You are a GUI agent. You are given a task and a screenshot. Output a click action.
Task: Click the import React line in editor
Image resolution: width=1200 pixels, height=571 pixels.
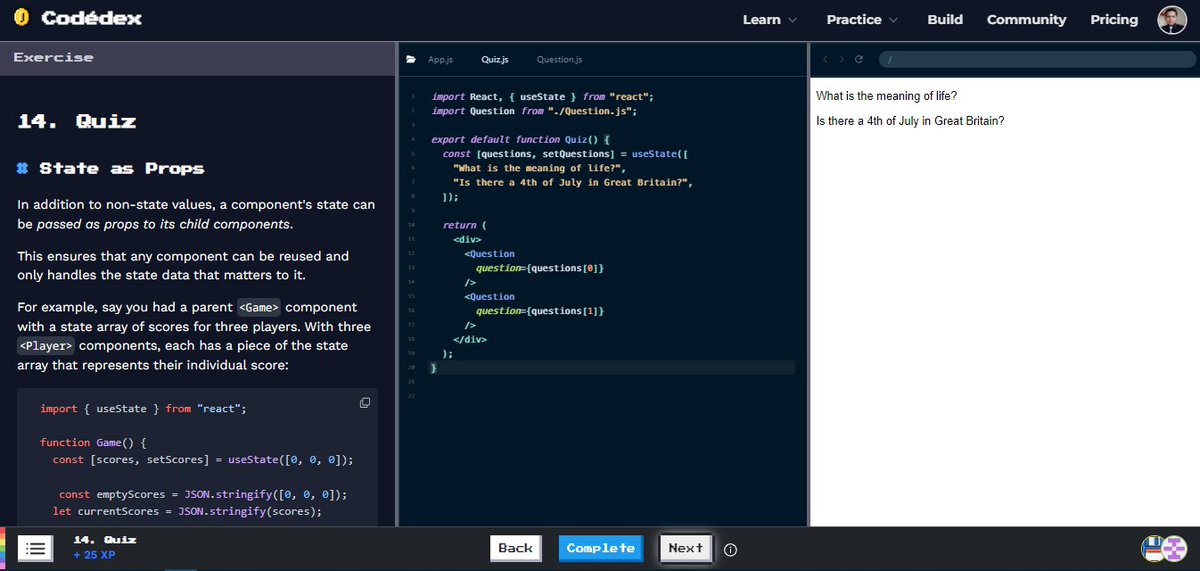(x=543, y=97)
